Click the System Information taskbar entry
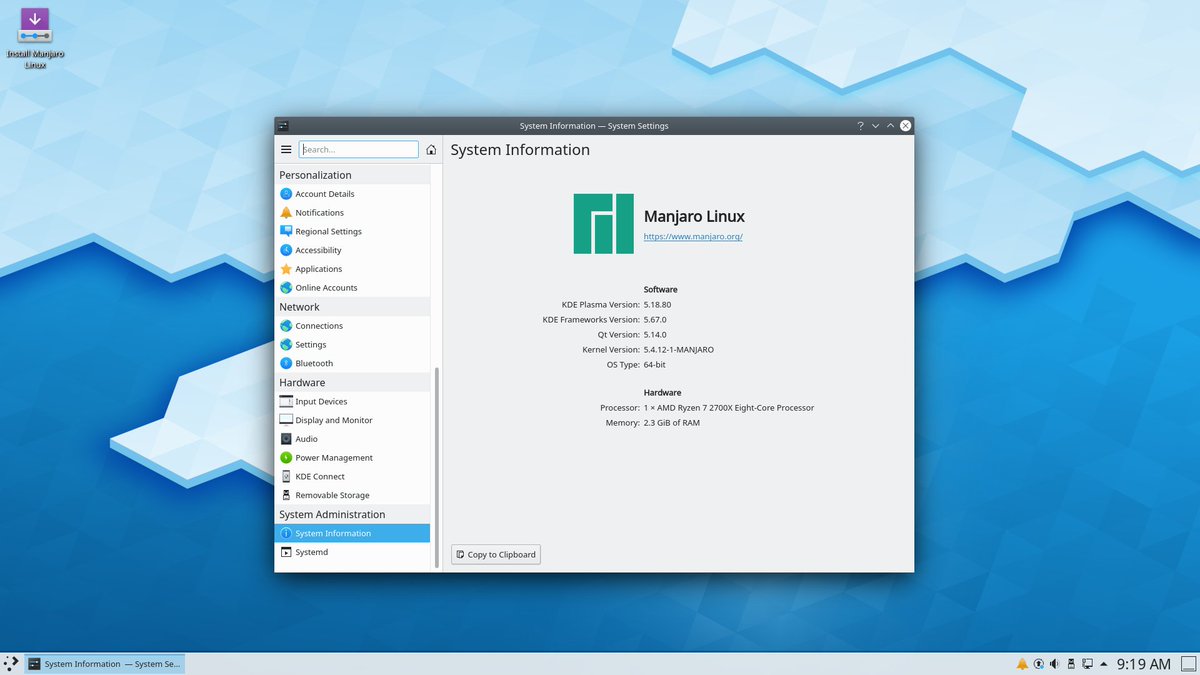1200x675 pixels. coord(104,664)
